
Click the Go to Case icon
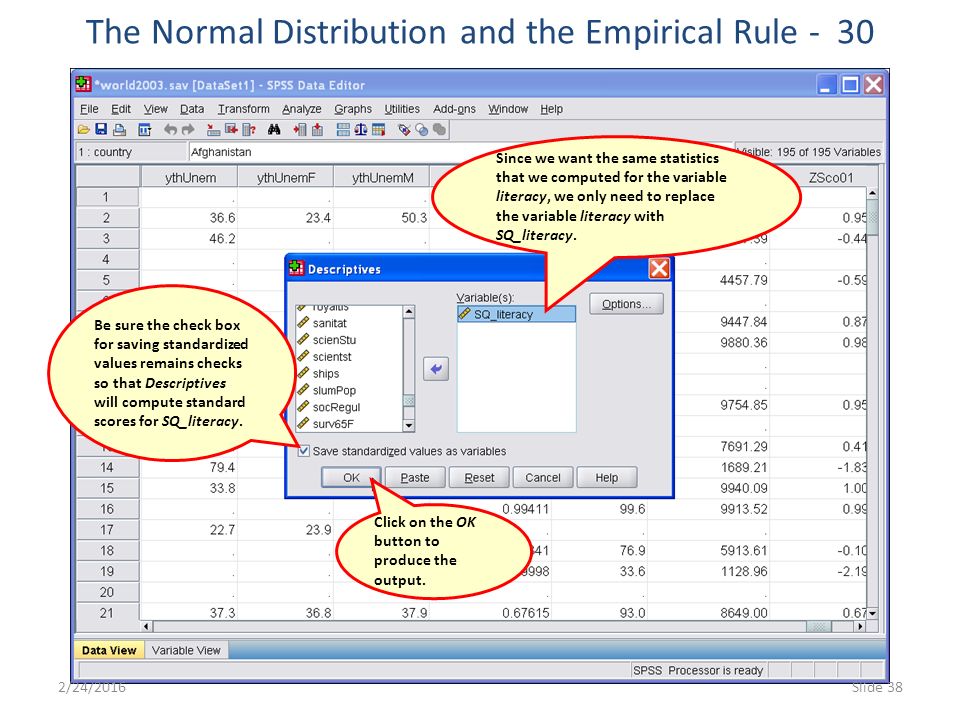pyautogui.click(x=214, y=129)
